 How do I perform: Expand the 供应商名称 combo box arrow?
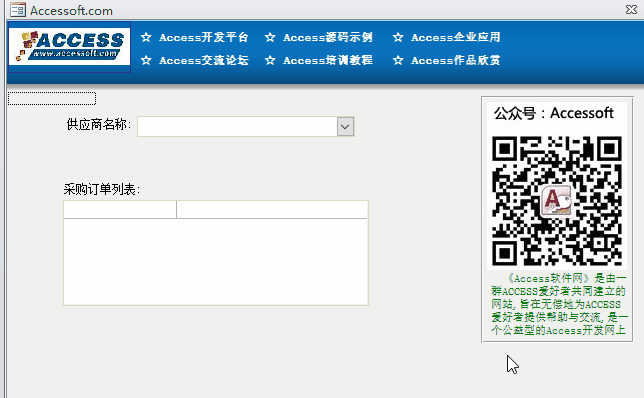(x=345, y=127)
